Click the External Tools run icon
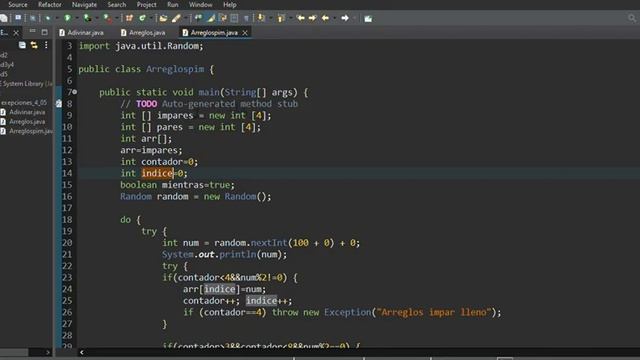 pos(107,18)
